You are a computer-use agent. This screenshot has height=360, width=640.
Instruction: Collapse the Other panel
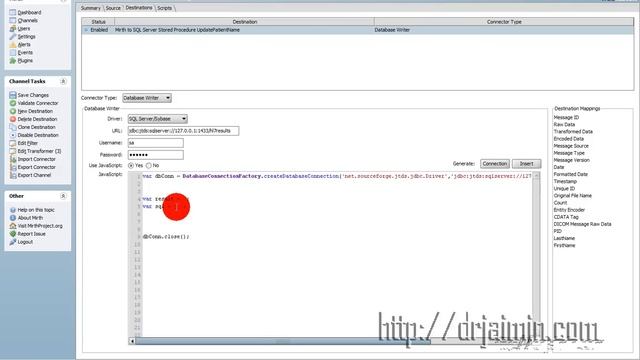[63, 196]
